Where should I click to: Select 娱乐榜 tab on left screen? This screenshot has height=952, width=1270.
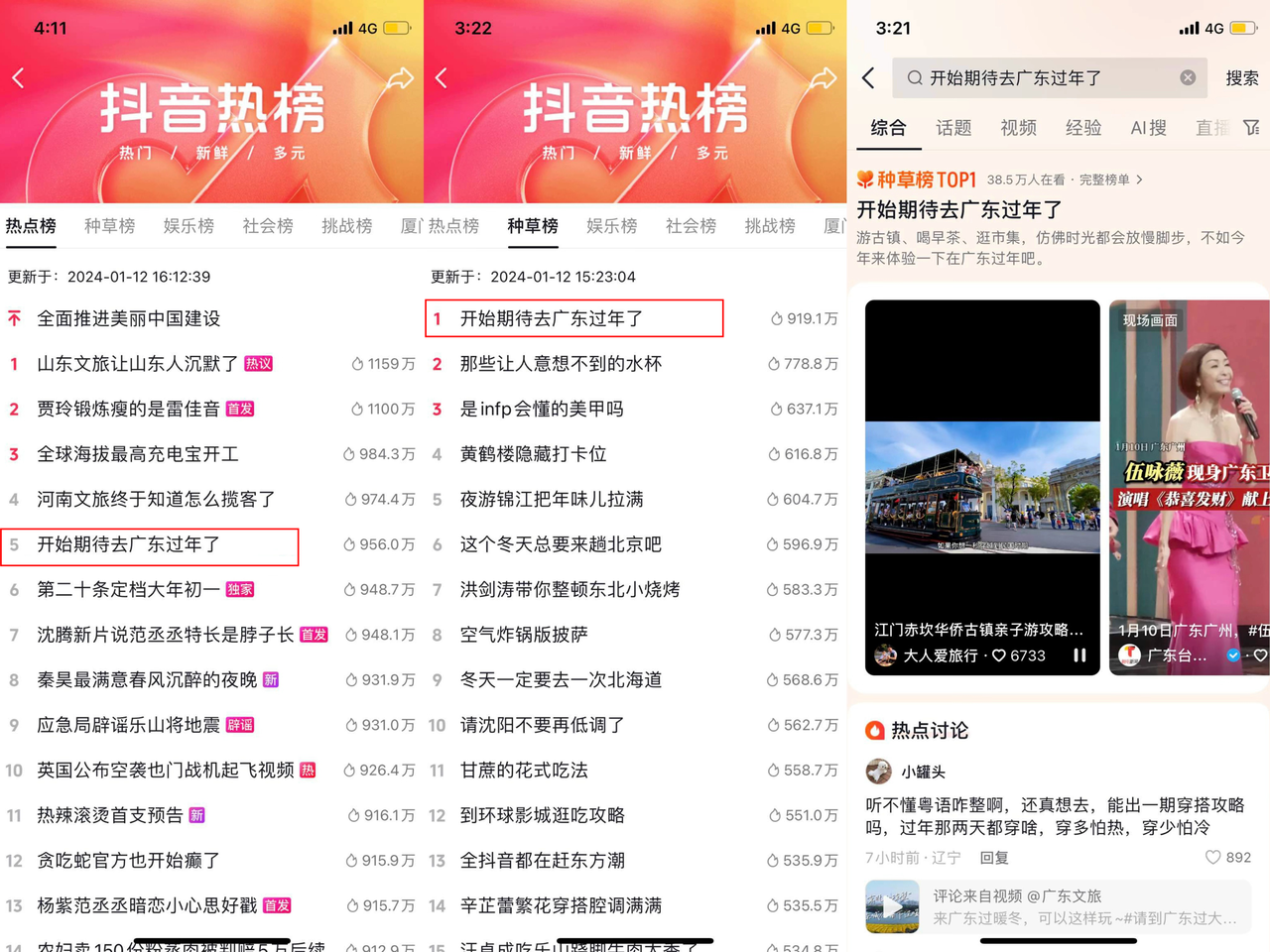pos(189,226)
